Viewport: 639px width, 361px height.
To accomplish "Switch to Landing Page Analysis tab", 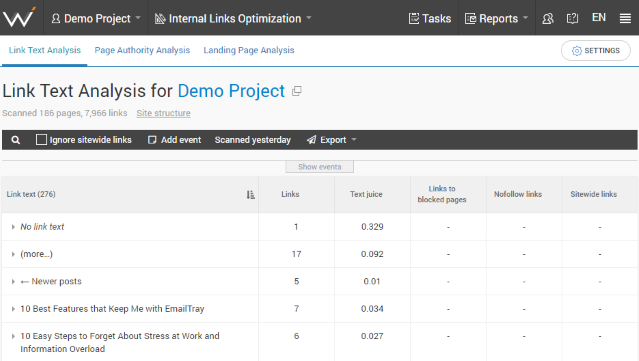I will [249, 50].
